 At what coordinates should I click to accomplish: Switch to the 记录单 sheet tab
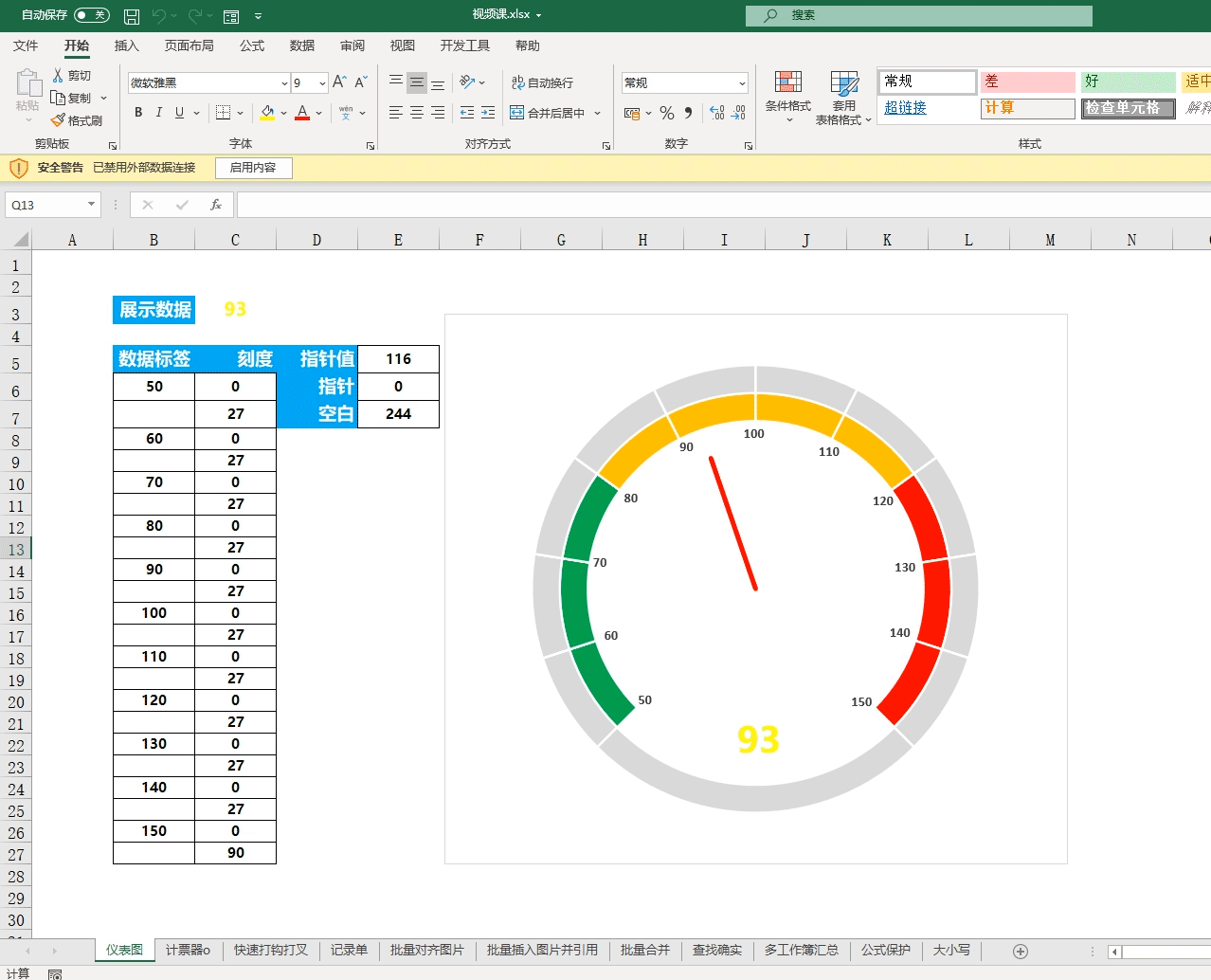pos(349,950)
